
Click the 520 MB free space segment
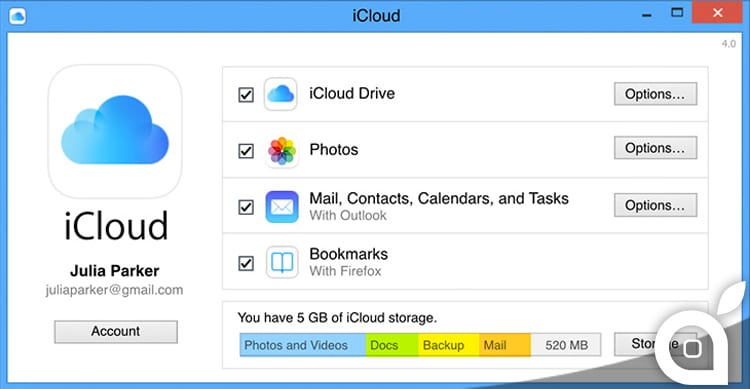566,345
